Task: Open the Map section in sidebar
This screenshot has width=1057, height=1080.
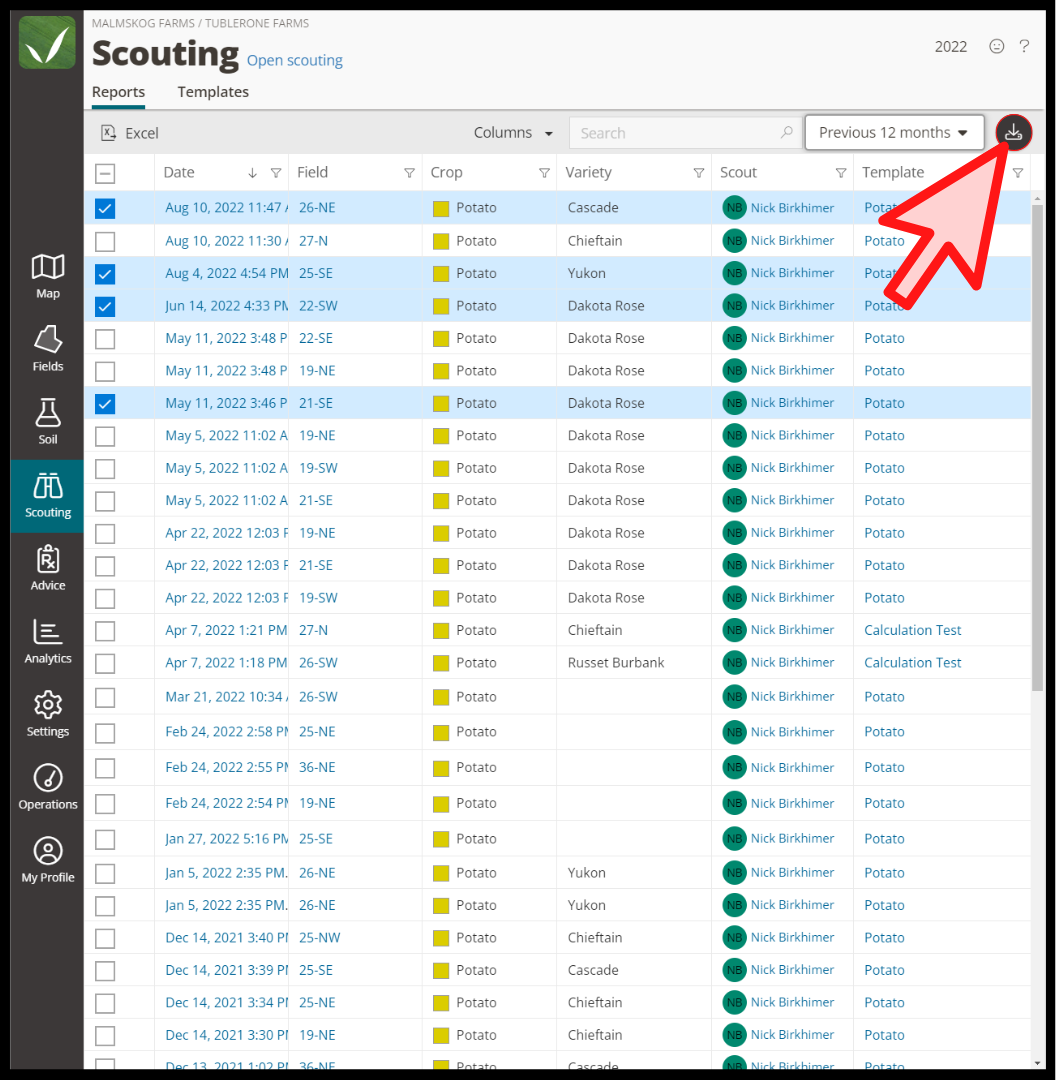Action: pos(48,276)
